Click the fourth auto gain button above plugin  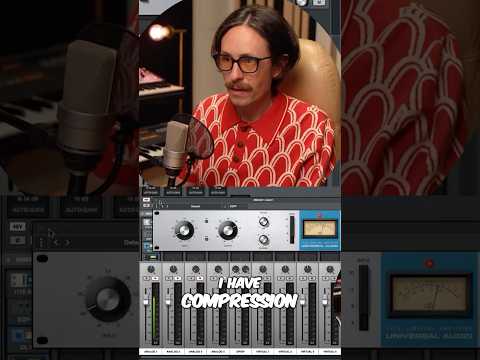point(218,192)
